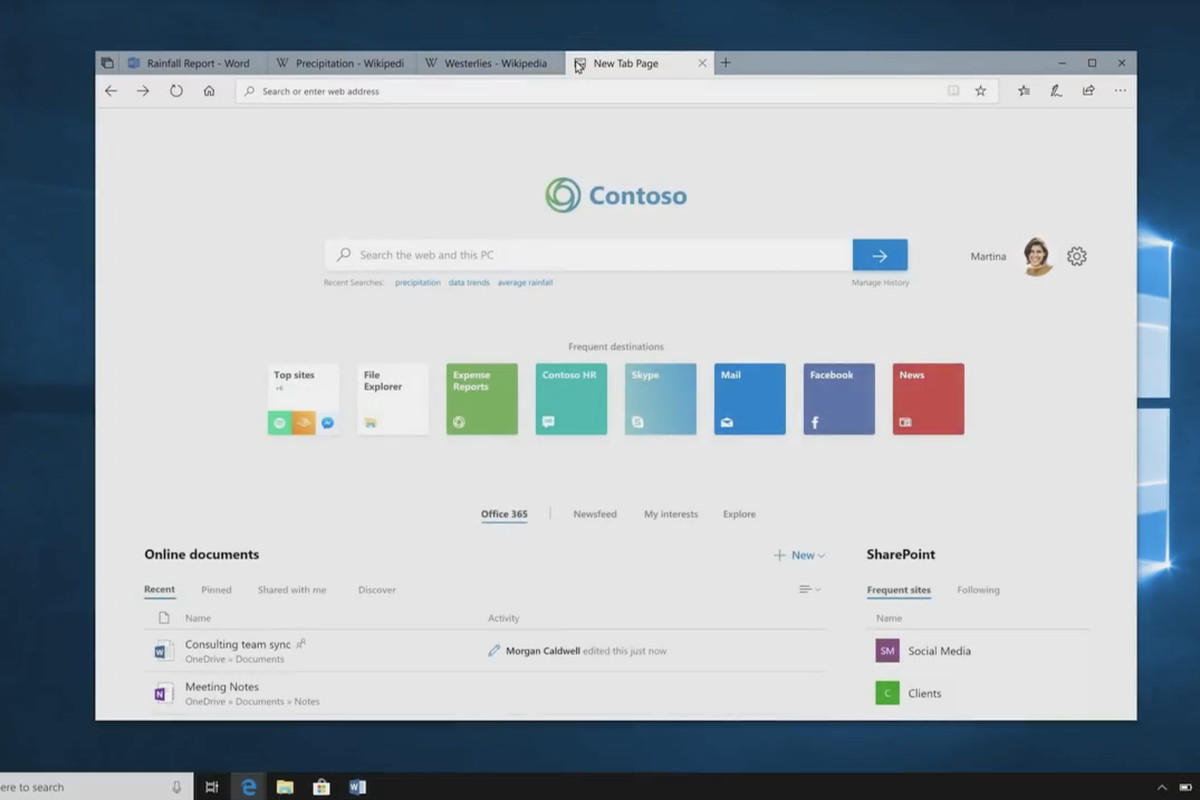Click the Manage History link
Image resolution: width=1200 pixels, height=800 pixels.
point(880,283)
